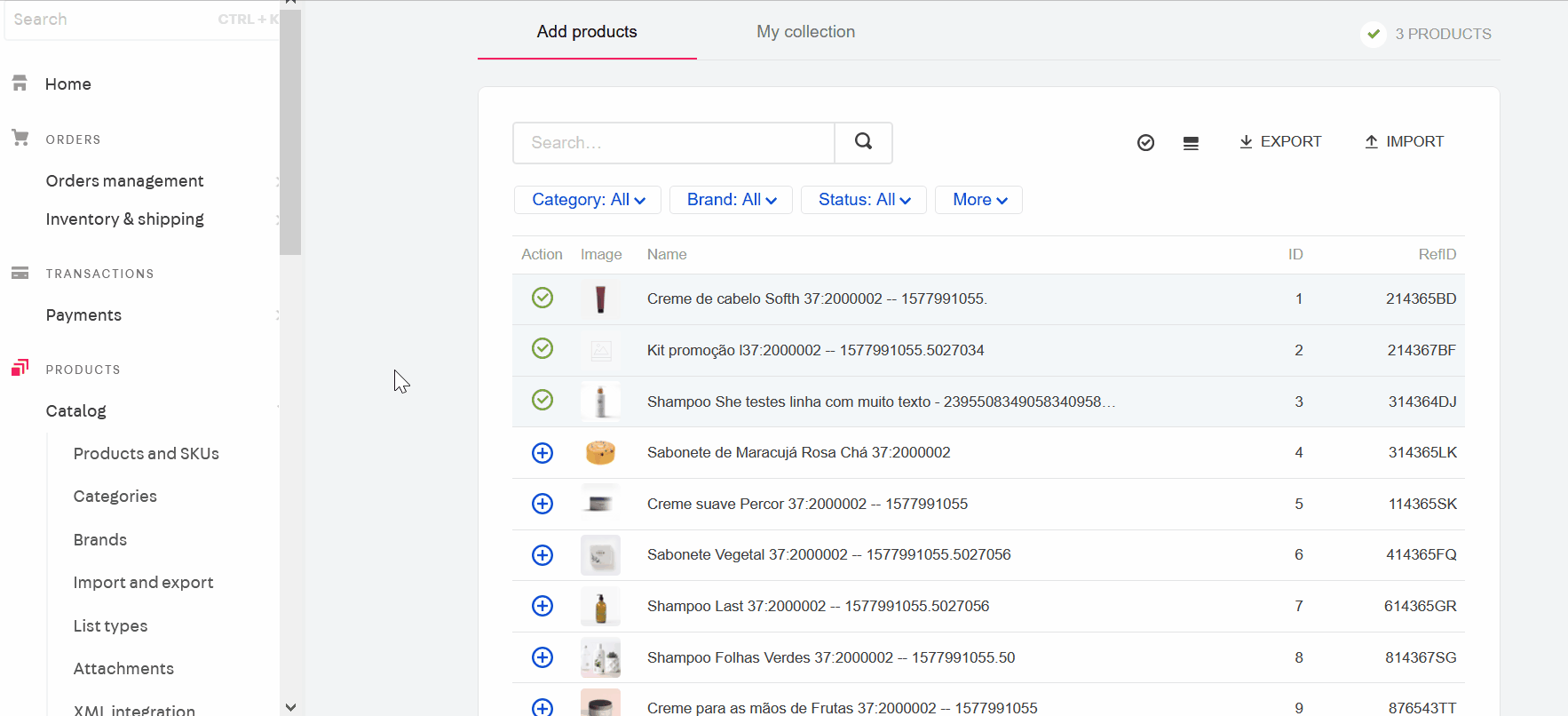Image resolution: width=1568 pixels, height=716 pixels.
Task: Deselect Creme de cabelo Softh checkmark
Action: (x=542, y=298)
